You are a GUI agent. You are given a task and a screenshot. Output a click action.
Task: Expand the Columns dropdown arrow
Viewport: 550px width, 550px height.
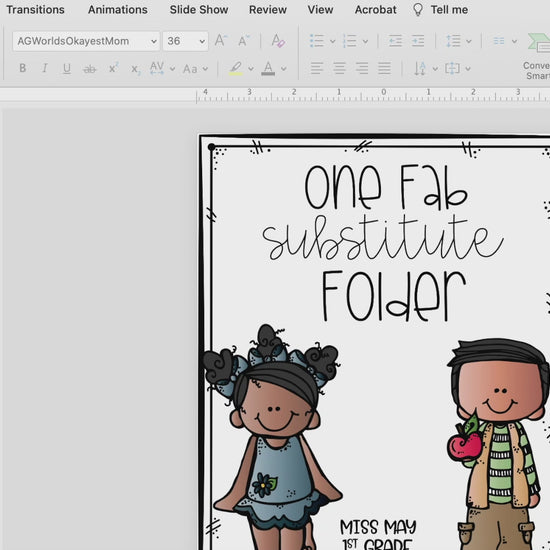coord(514,41)
